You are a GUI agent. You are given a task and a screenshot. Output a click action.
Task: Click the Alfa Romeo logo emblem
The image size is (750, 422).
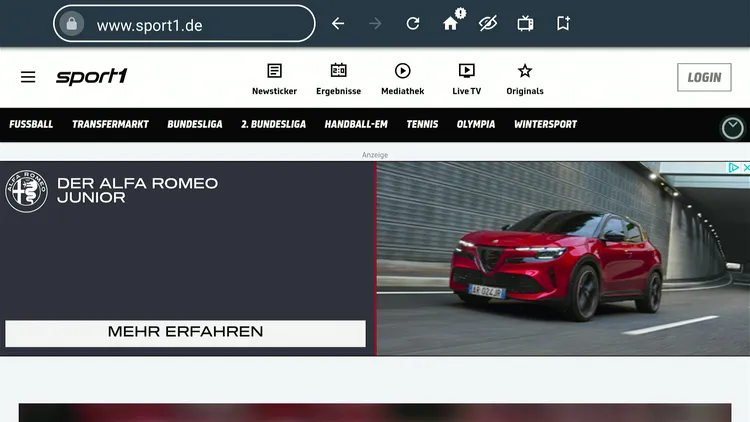(26, 191)
